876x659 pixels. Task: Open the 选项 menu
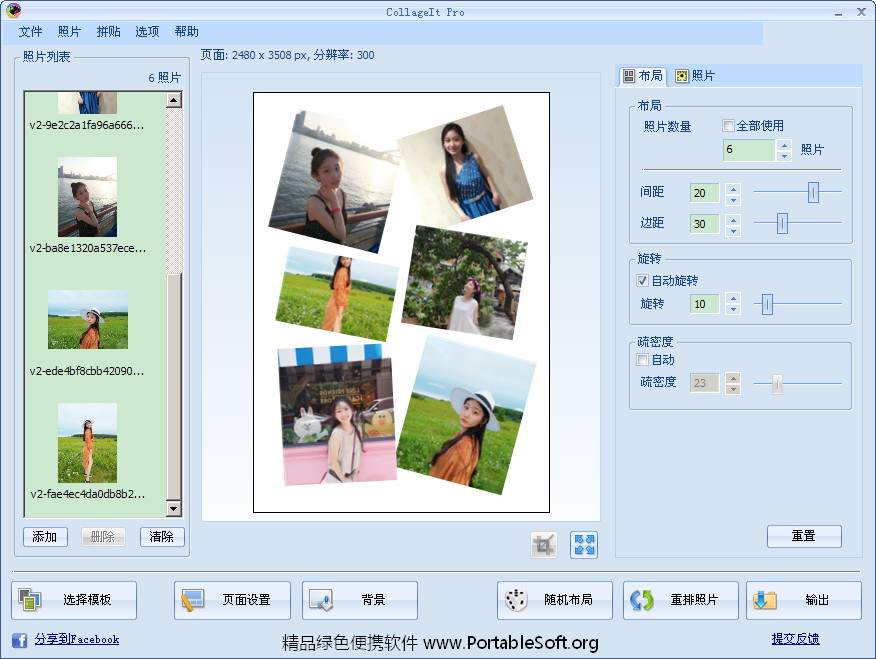click(x=147, y=32)
